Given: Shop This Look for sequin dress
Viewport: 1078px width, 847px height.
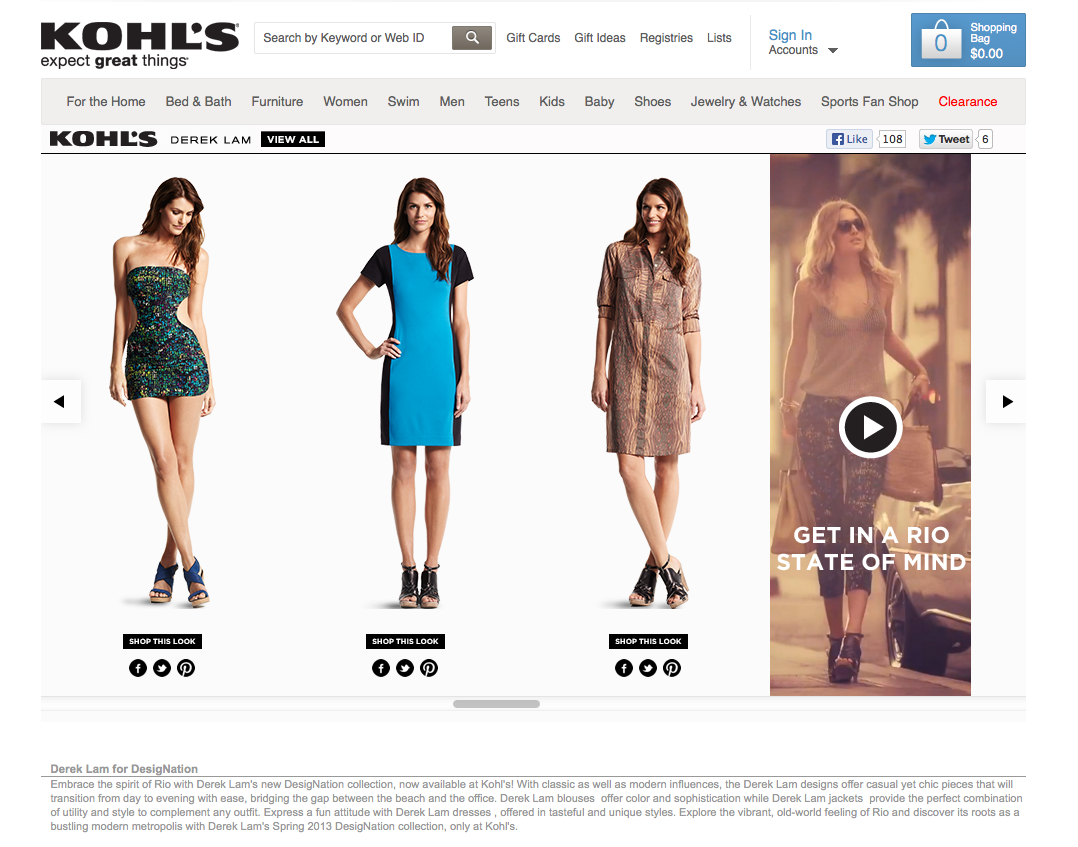Looking at the screenshot, I should (x=162, y=641).
